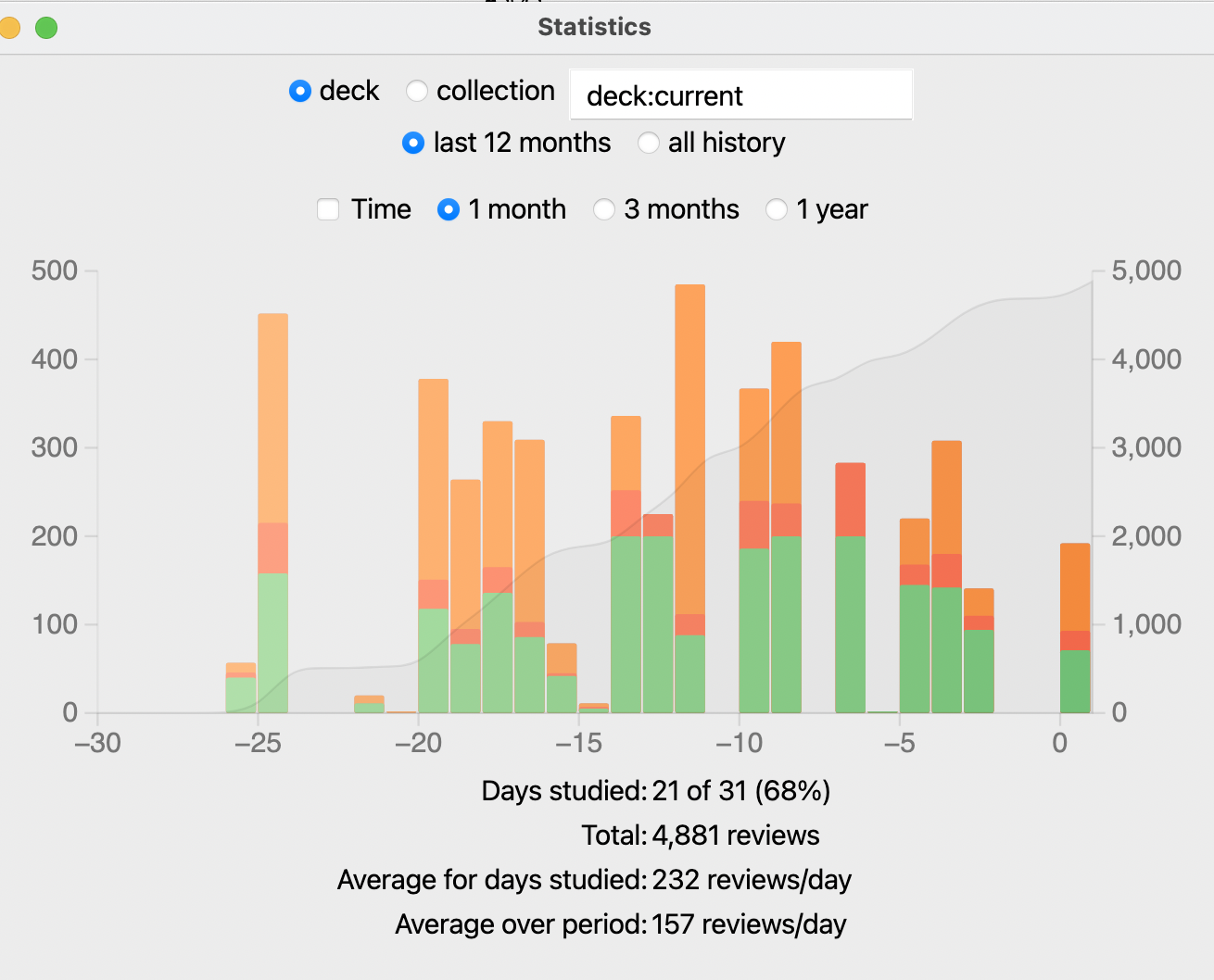
Task: Enable the Time checkbox
Action: coord(328,209)
